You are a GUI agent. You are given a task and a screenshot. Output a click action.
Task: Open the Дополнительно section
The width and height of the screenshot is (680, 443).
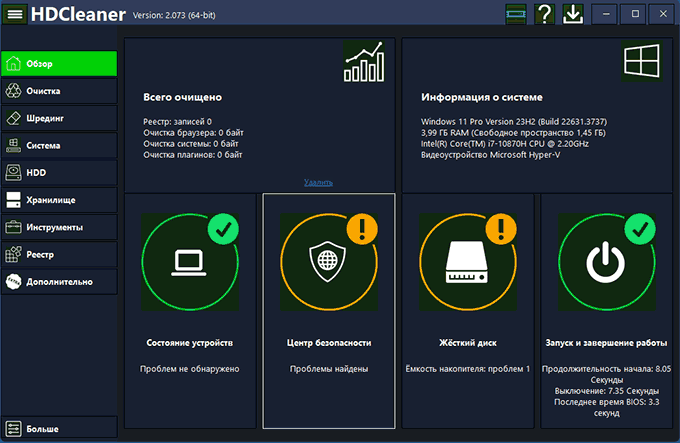pos(59,282)
